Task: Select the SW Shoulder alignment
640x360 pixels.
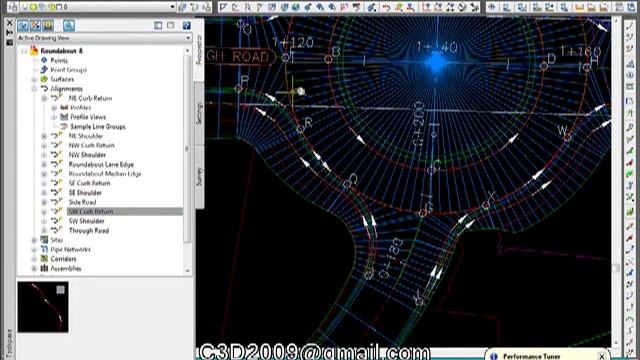Action: coord(86,221)
